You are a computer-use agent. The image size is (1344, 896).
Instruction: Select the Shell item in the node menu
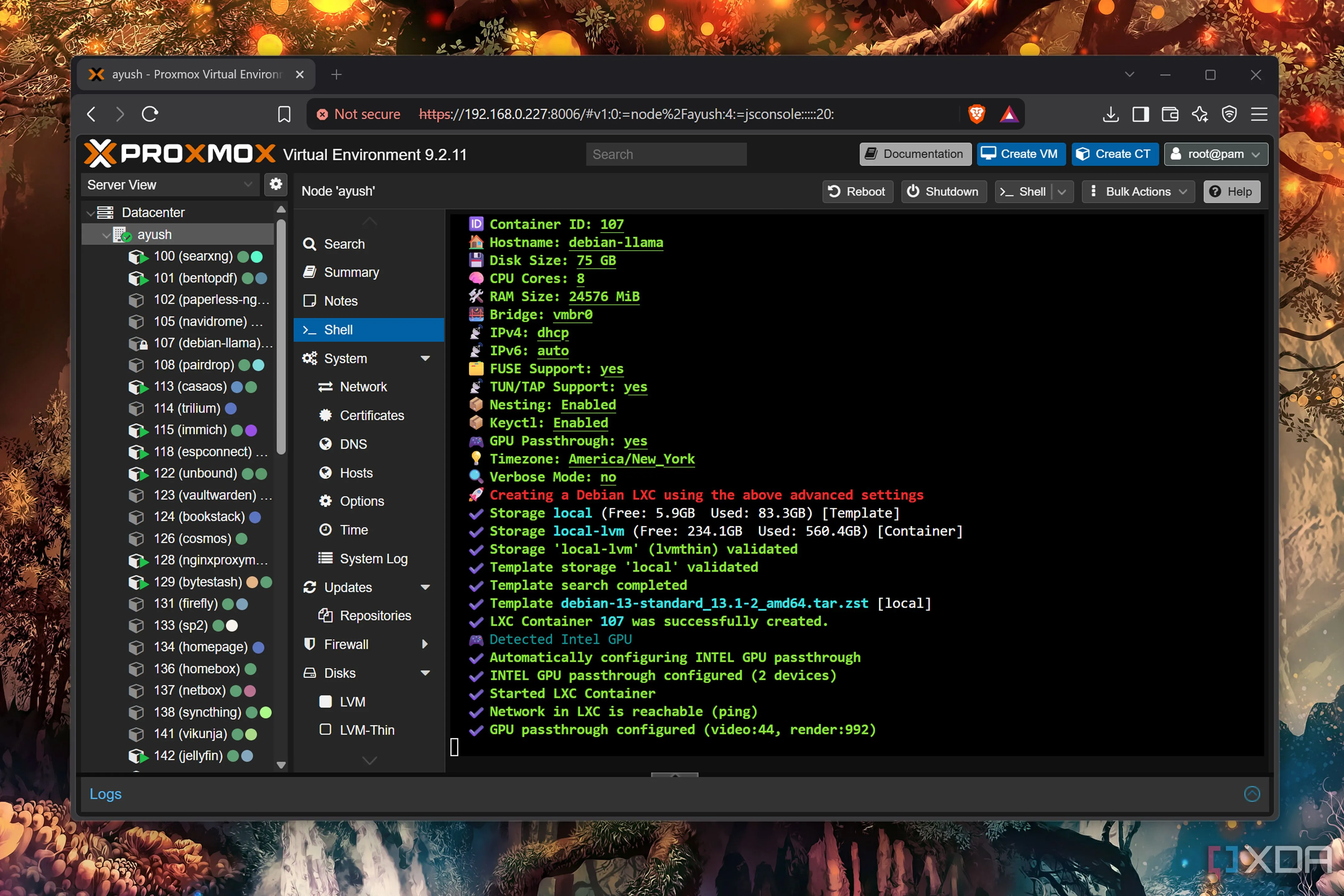369,330
